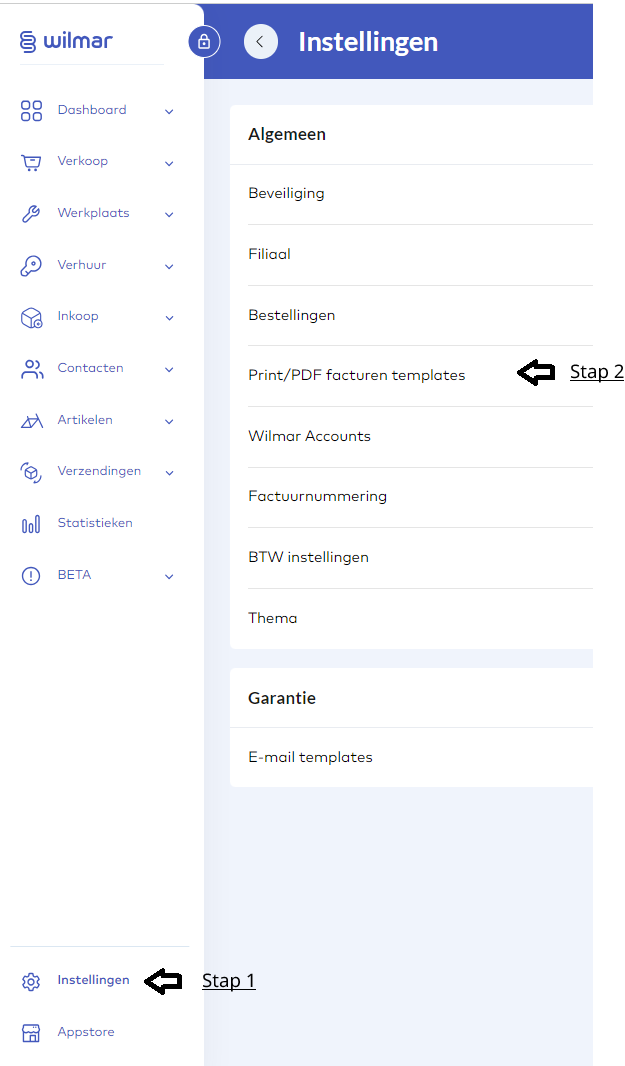Open E-mail templates under Garantie
This screenshot has height=1066, width=625.
pyautogui.click(x=310, y=757)
